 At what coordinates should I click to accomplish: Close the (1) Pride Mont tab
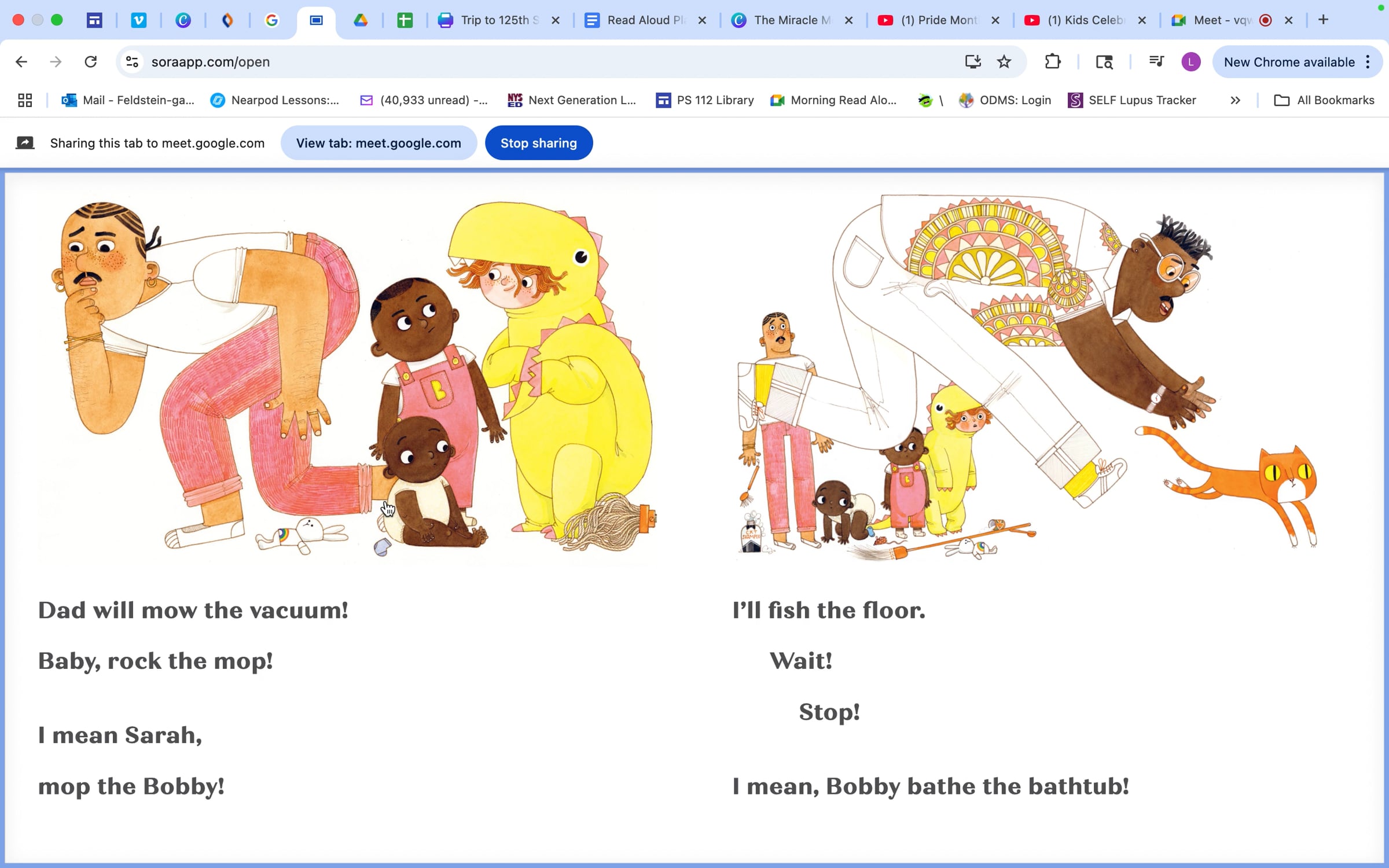[995, 20]
